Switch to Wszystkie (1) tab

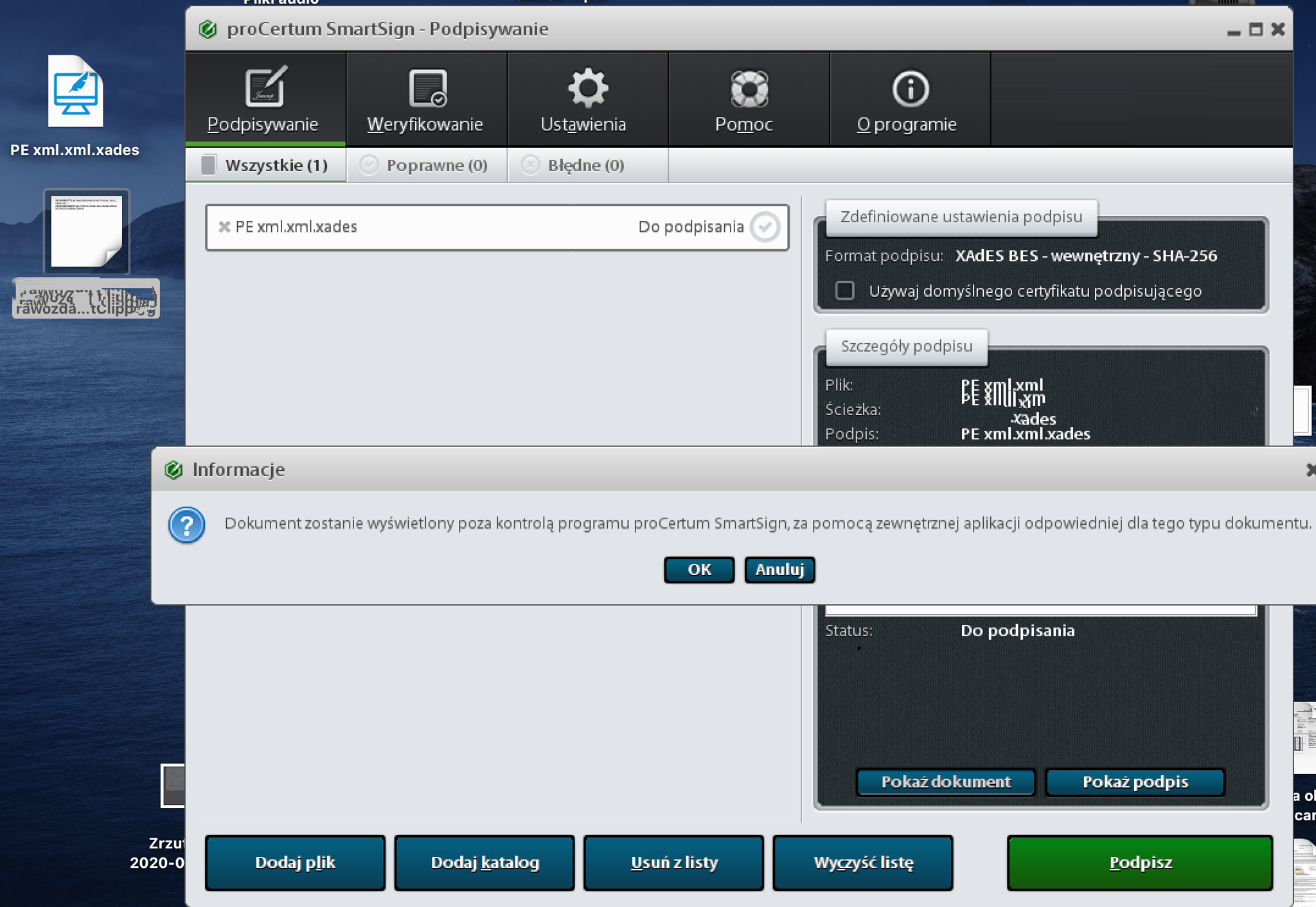tap(265, 165)
